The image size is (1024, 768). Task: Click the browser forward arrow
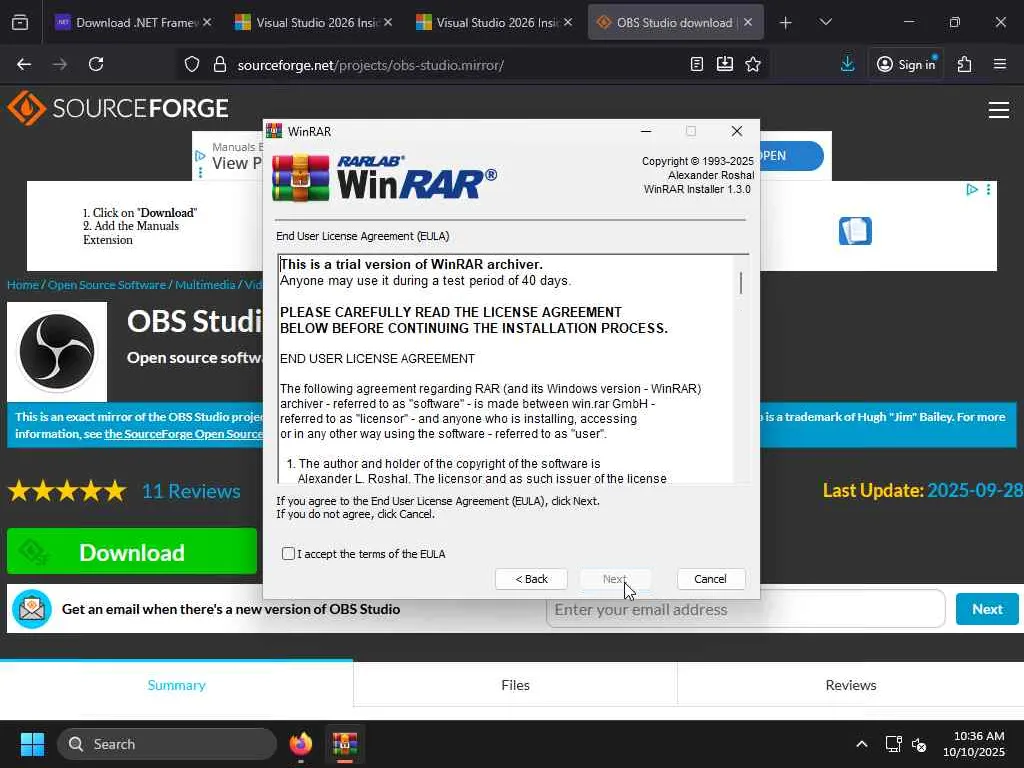[60, 65]
